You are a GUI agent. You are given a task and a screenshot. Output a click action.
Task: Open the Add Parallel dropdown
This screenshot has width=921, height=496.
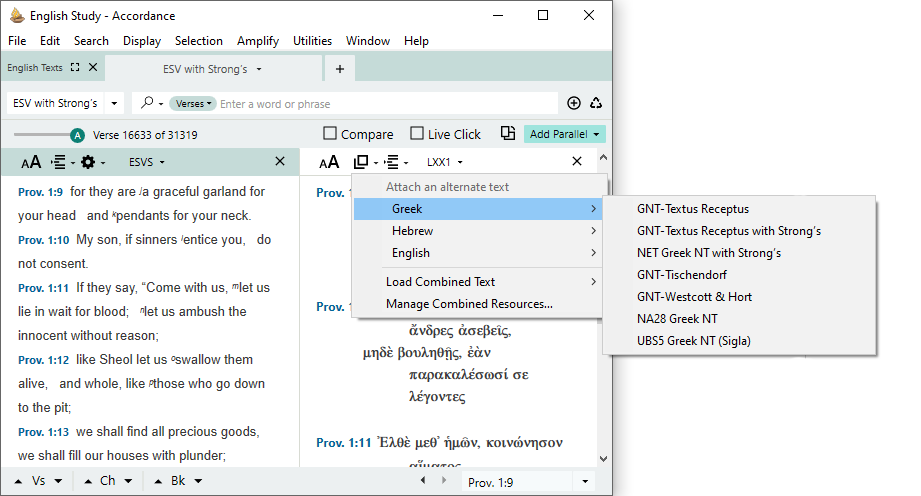click(565, 134)
